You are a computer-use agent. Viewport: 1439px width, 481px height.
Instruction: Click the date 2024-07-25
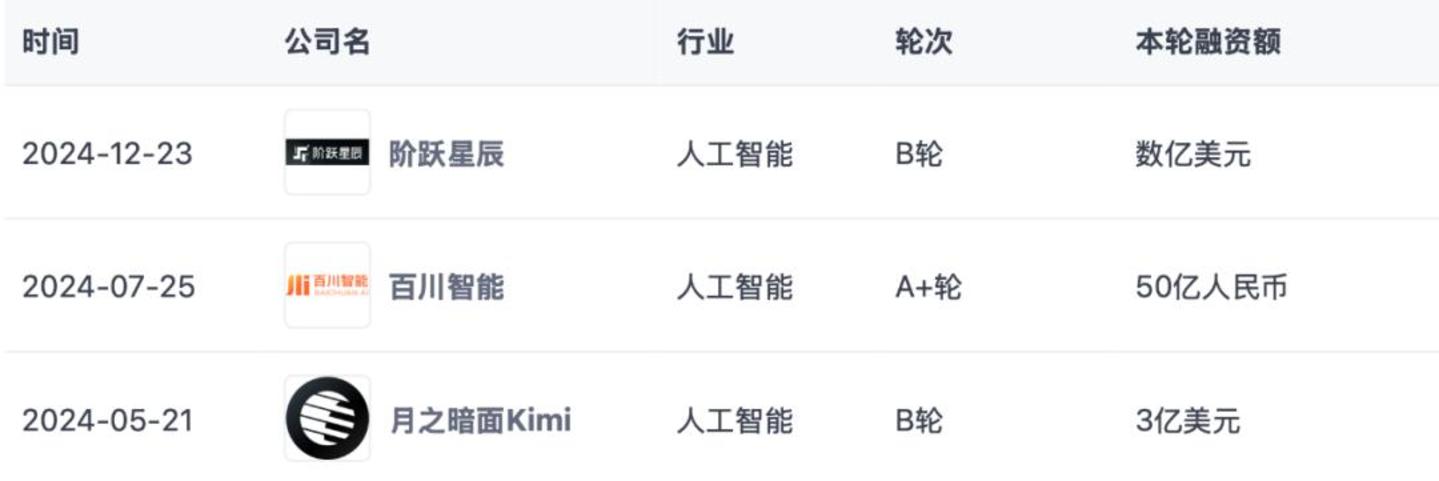tap(108, 287)
